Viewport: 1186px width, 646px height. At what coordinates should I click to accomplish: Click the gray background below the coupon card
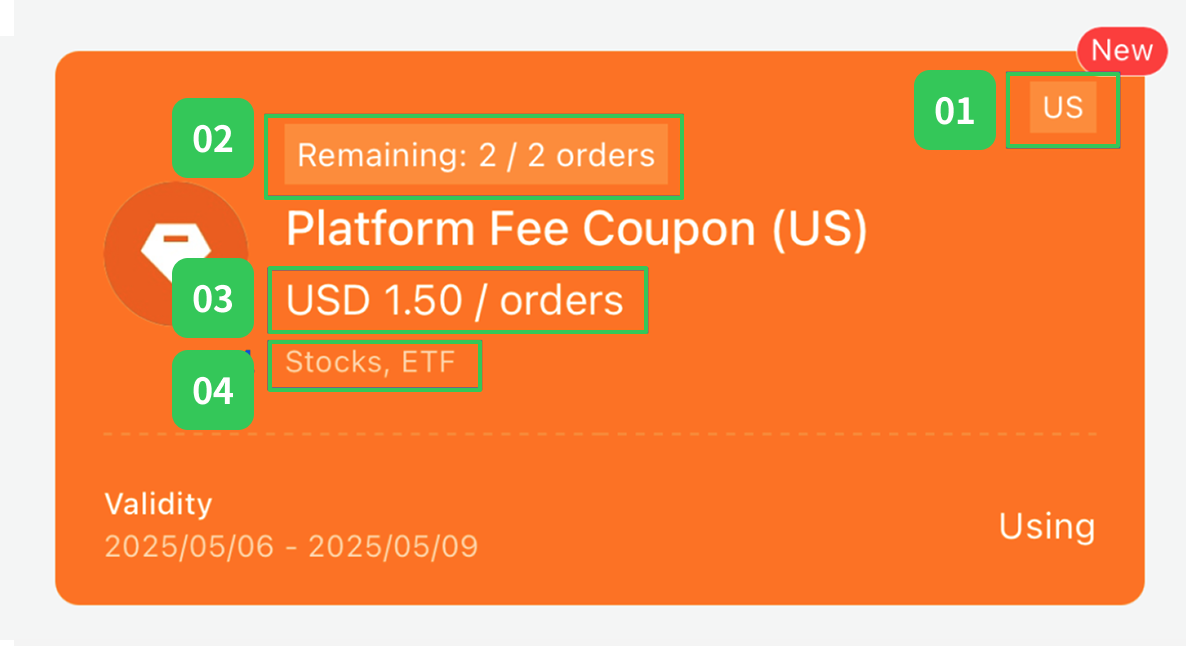pyautogui.click(x=600, y=626)
